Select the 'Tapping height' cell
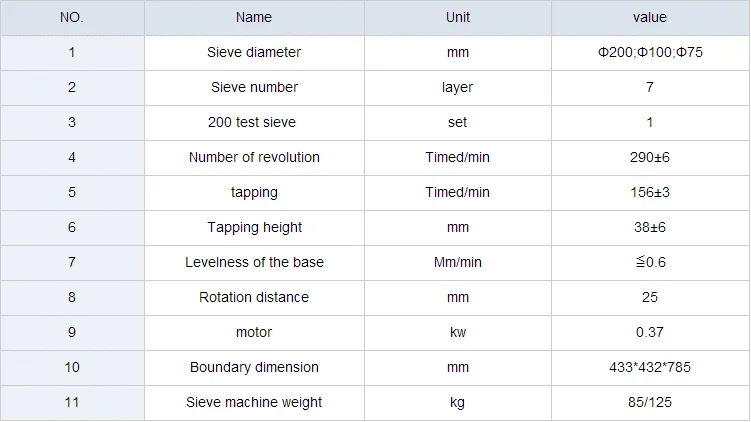 (254, 227)
